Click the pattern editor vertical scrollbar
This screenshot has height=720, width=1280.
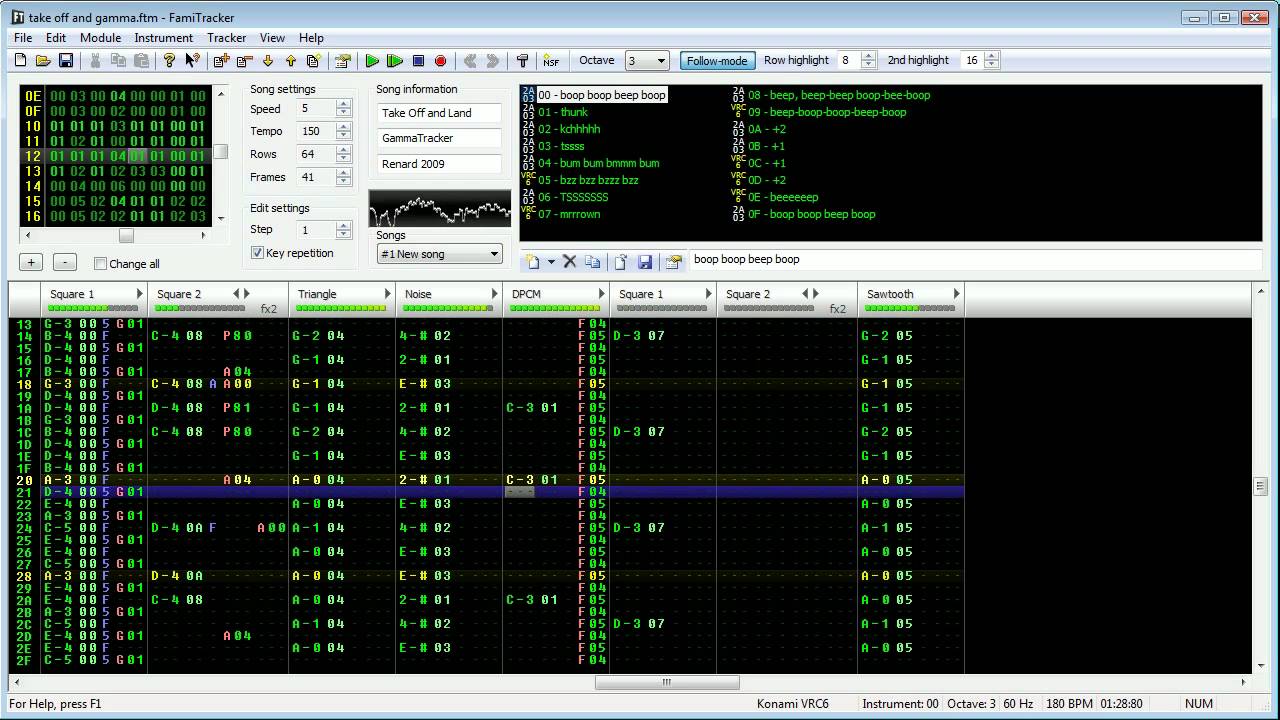(1260, 485)
